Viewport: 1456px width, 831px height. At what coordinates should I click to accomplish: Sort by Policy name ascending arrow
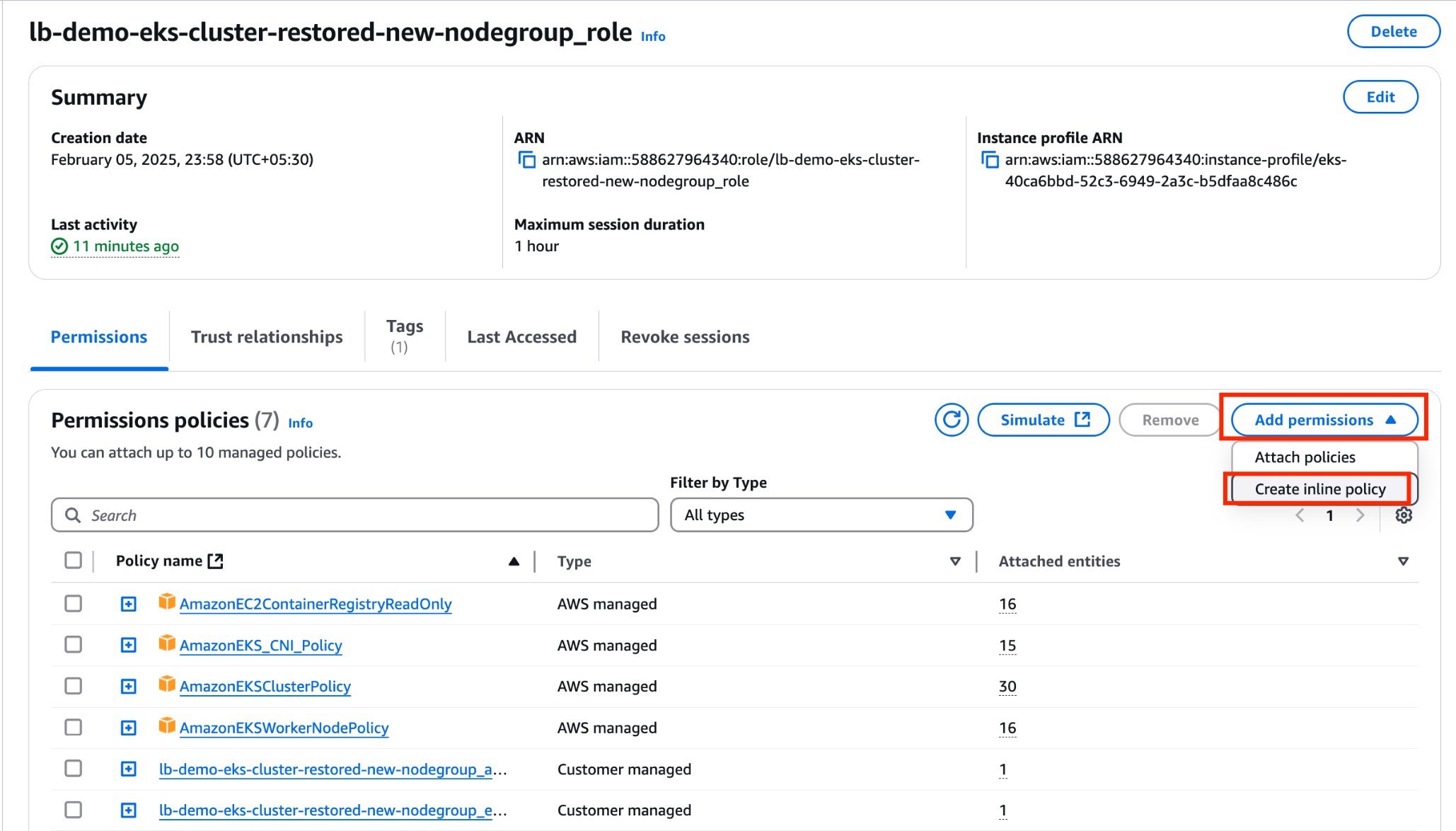point(514,561)
